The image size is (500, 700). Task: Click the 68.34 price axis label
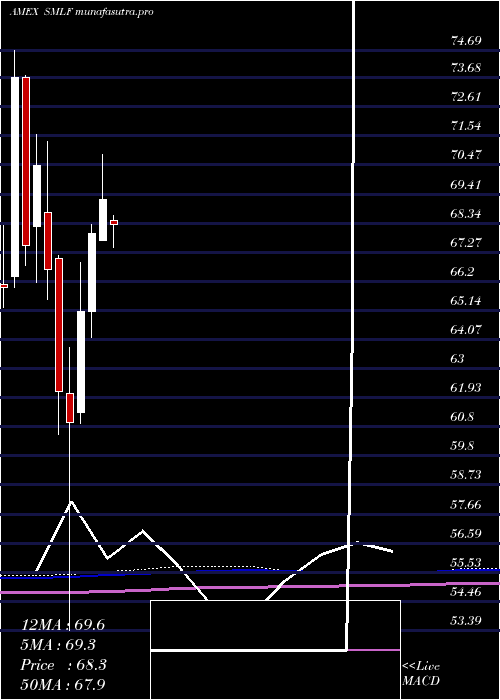click(x=466, y=214)
